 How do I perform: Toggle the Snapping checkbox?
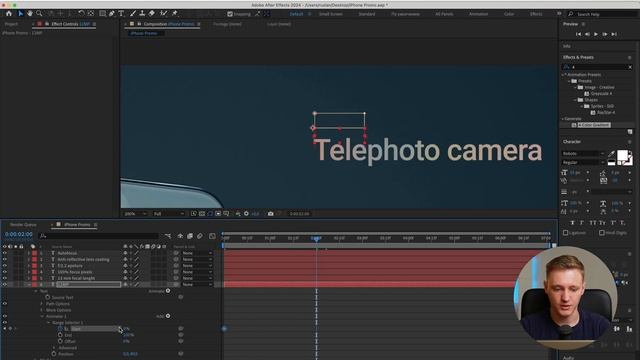pyautogui.click(x=230, y=14)
